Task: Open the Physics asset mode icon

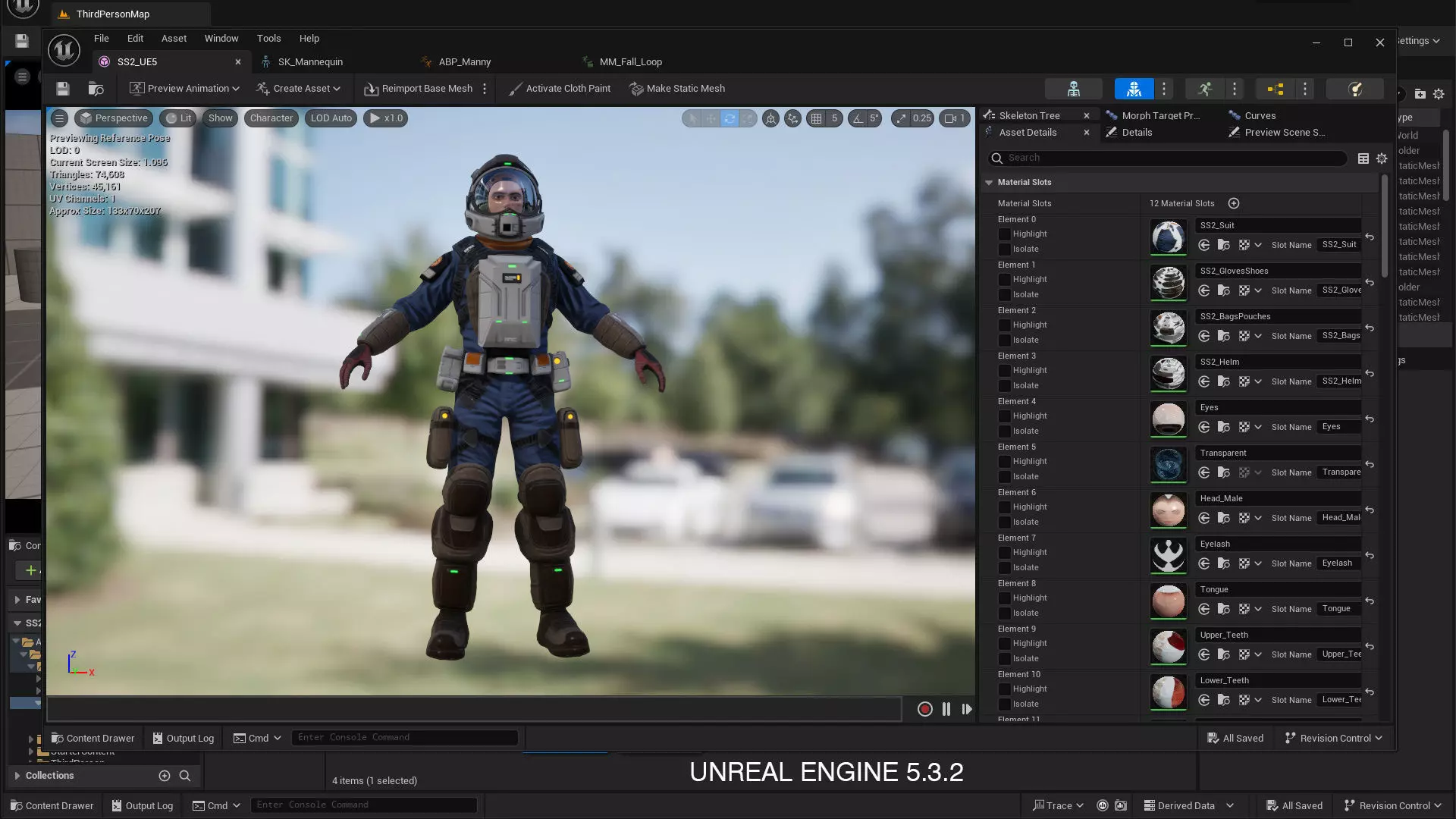Action: [x=1354, y=89]
